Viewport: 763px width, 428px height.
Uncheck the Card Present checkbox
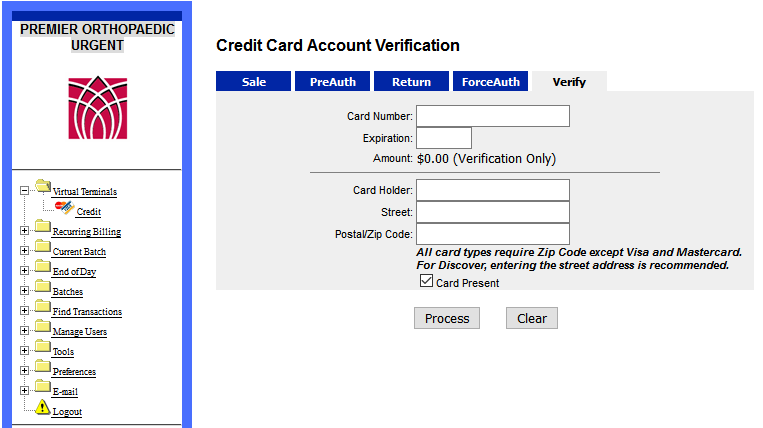click(x=426, y=281)
